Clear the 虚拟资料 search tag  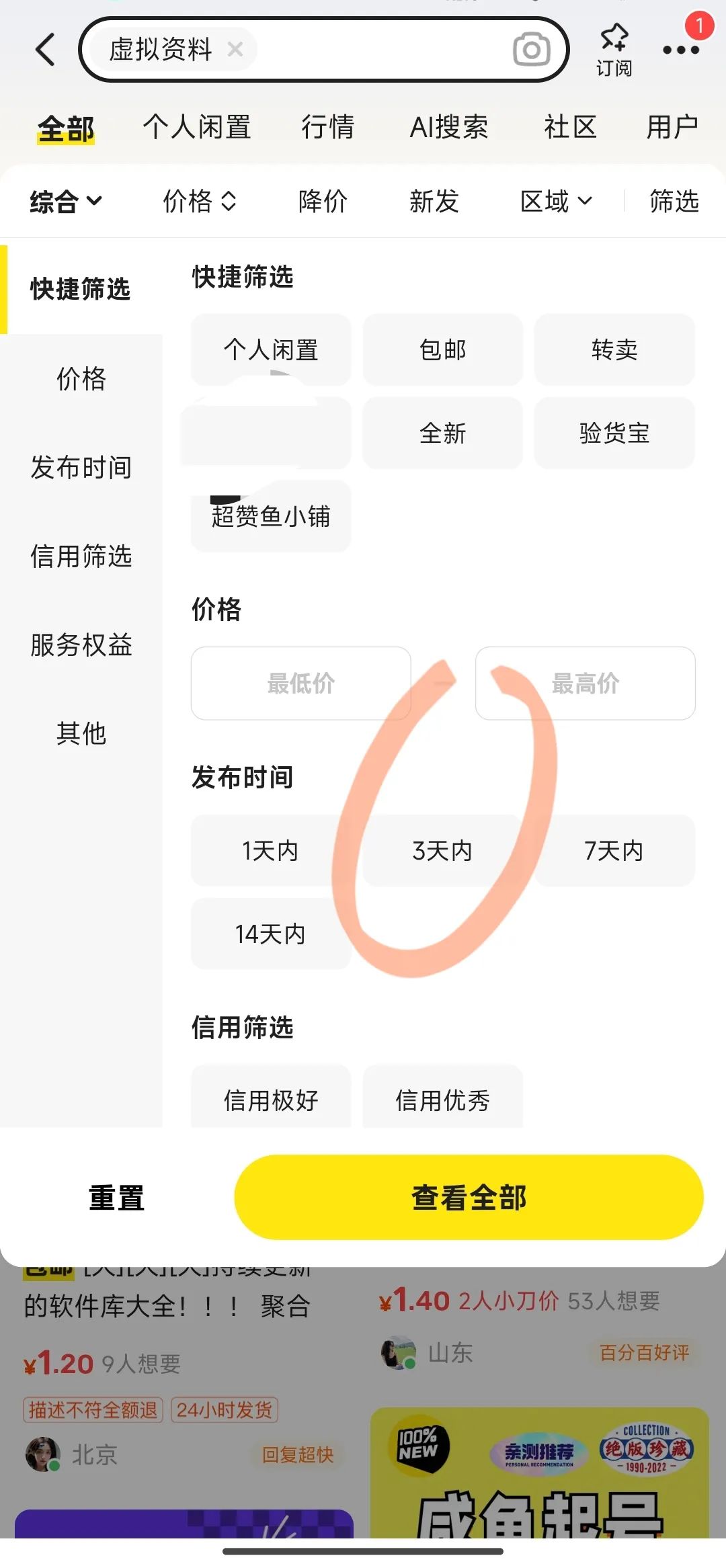pyautogui.click(x=235, y=49)
